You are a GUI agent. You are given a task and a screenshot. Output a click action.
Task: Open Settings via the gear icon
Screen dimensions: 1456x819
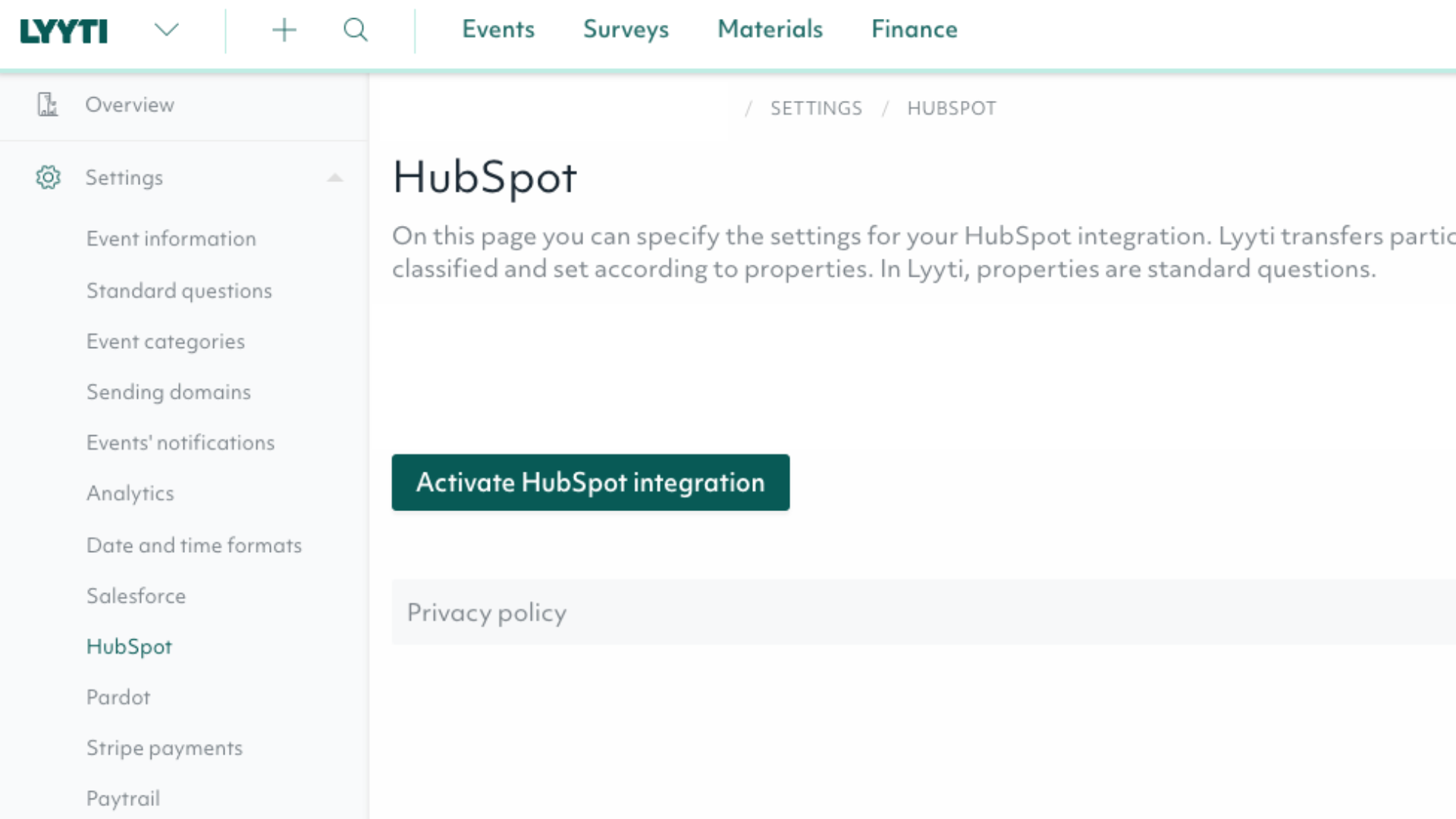coord(48,177)
